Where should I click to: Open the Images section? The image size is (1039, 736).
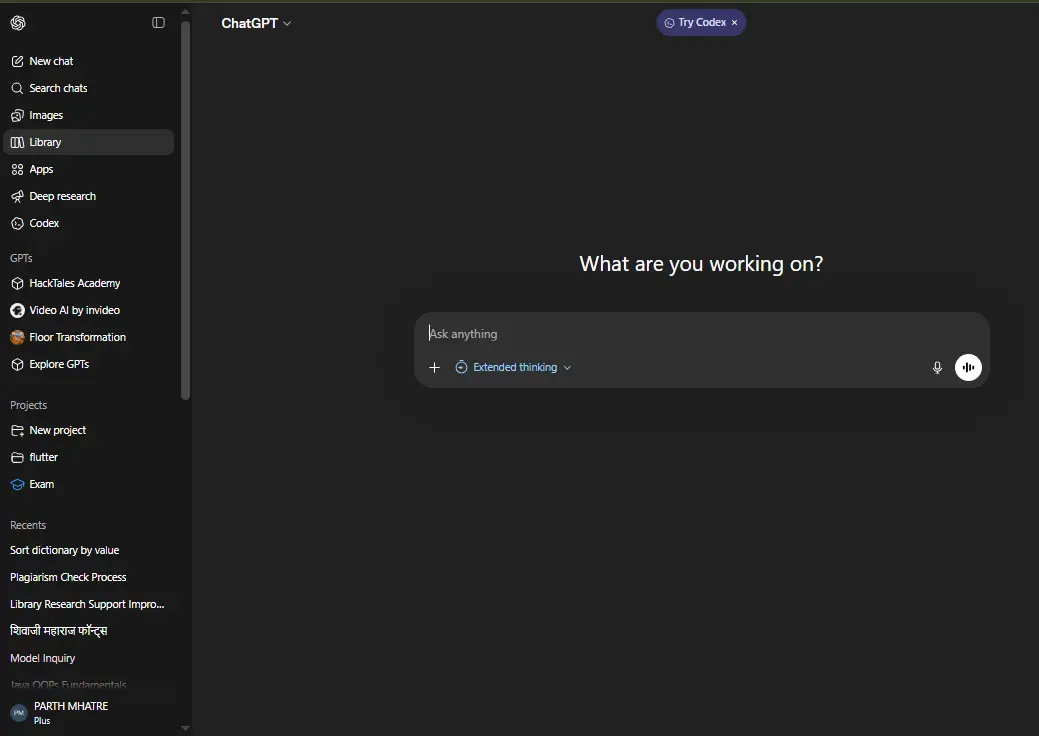click(x=88, y=115)
